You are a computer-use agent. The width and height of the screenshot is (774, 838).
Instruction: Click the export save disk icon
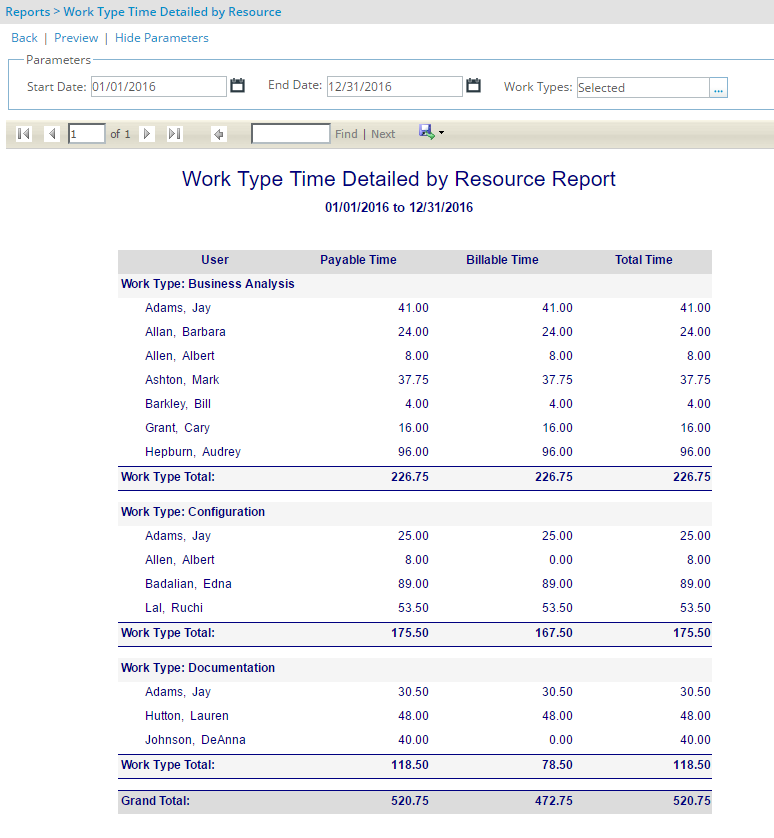[427, 132]
